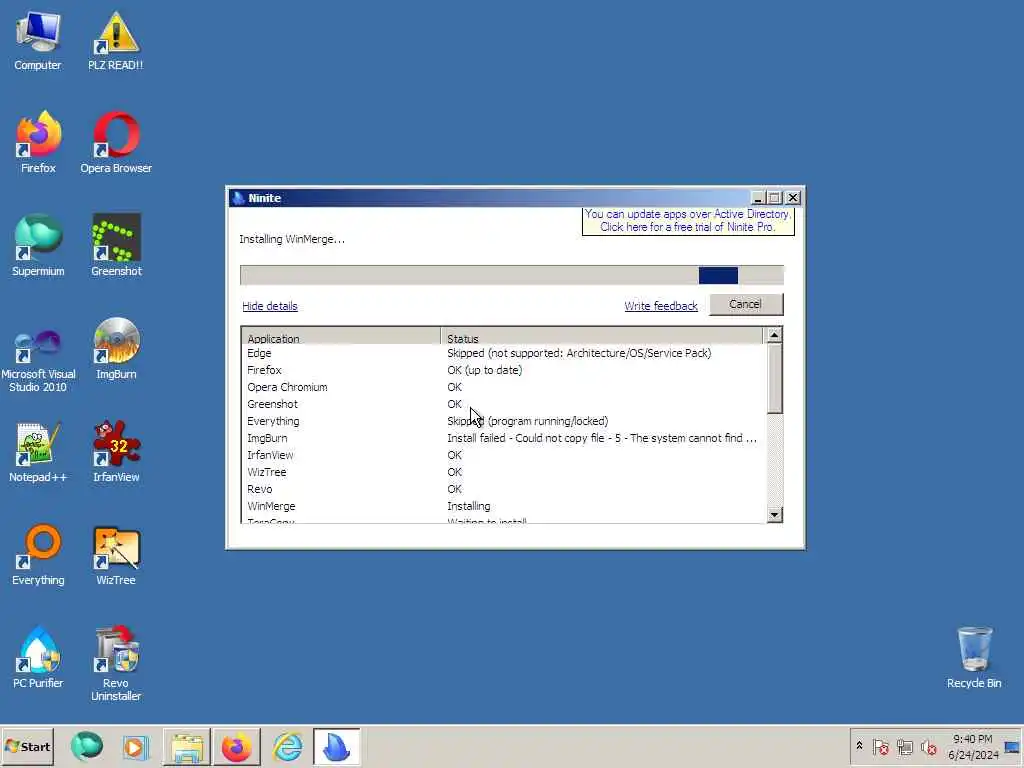1024x768 pixels.
Task: Open the Write feedback link
Action: 661,306
